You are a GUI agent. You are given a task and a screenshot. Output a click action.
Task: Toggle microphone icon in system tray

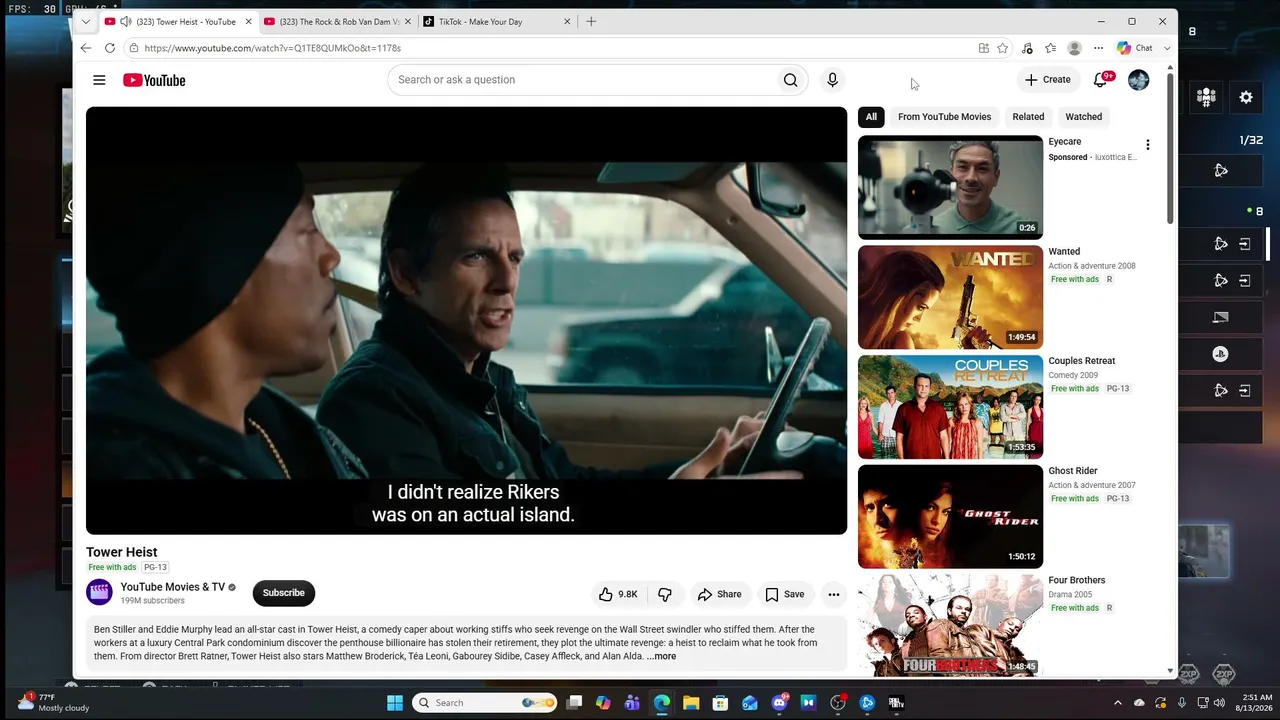[x=1182, y=703]
